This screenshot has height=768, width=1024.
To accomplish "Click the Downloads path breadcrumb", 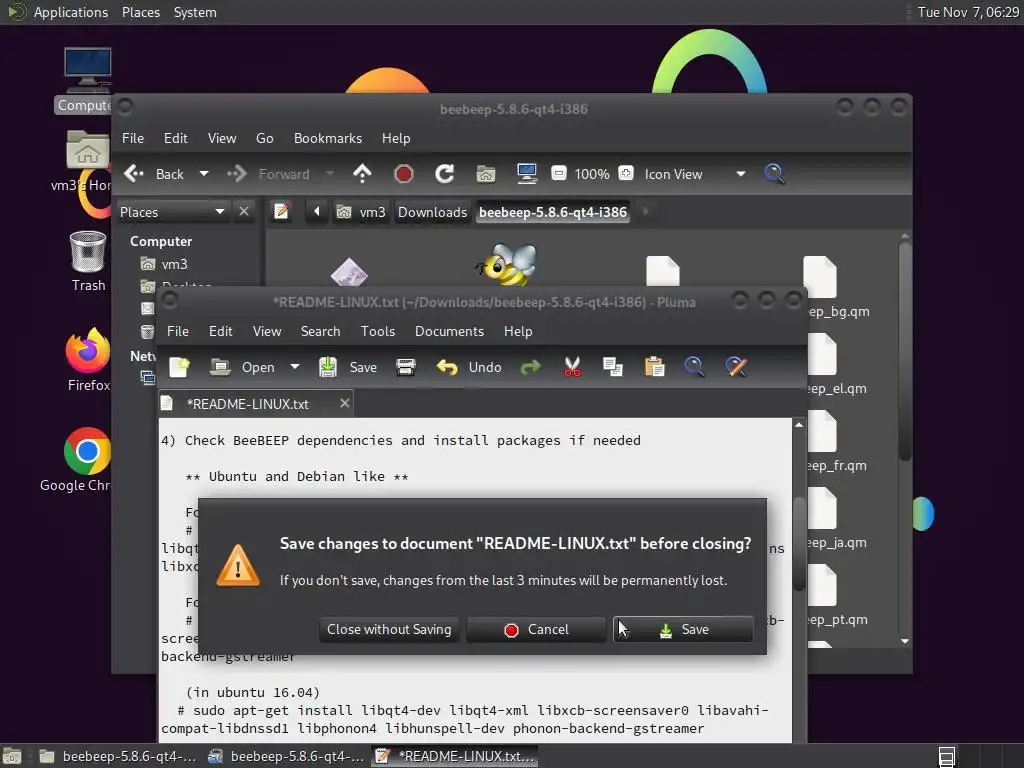I will [x=432, y=212].
